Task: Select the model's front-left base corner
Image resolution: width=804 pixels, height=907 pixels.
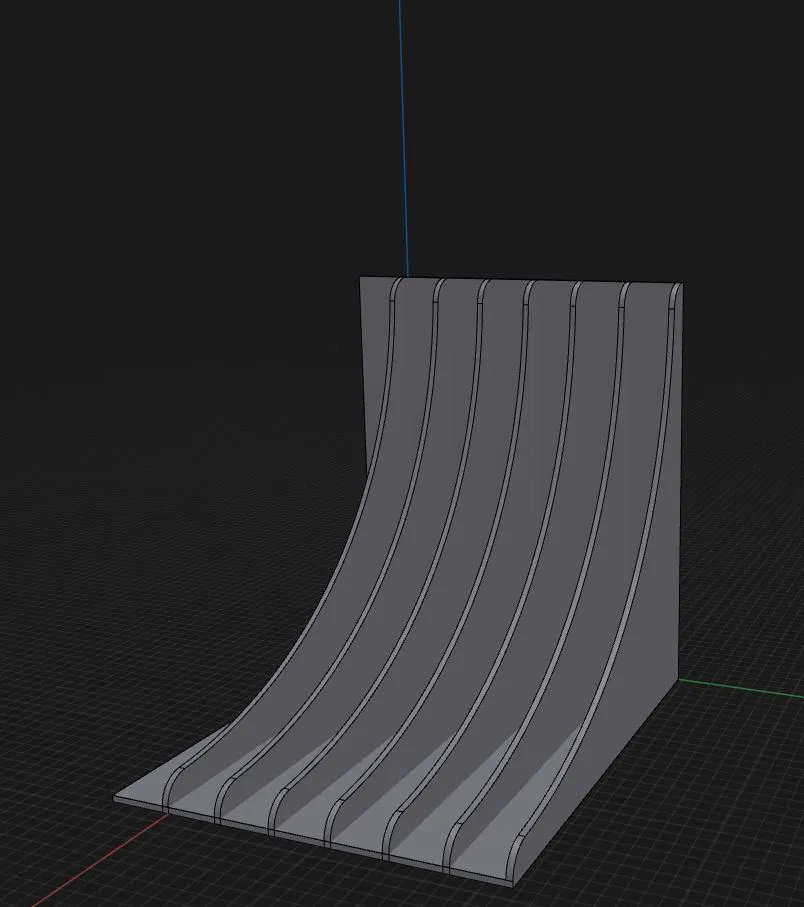Action: tap(116, 799)
